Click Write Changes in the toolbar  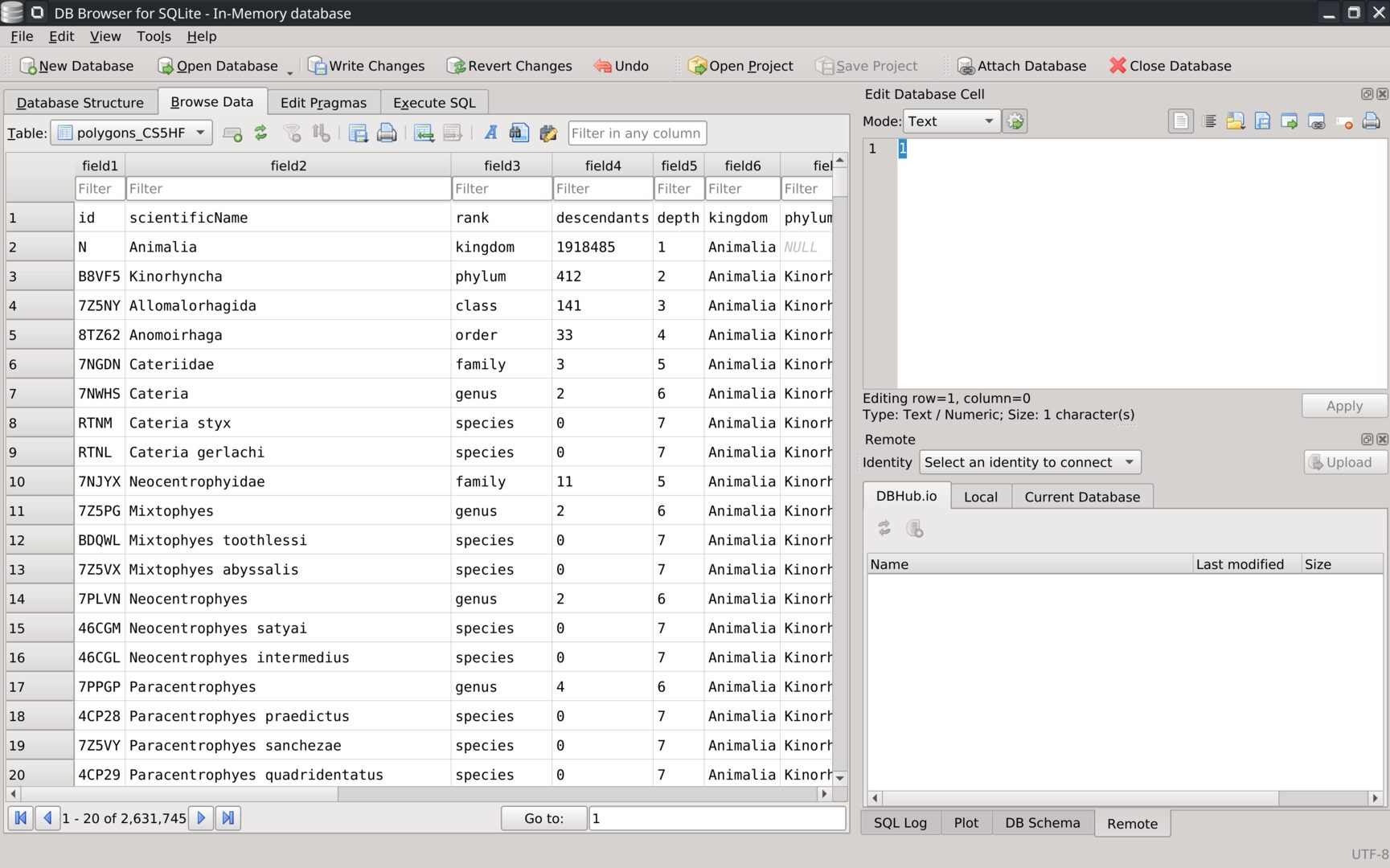click(x=367, y=66)
